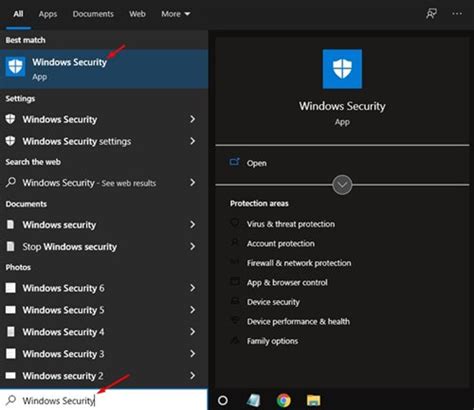Viewport: 474px width, 410px height.
Task: Click shield icon beside Windows Security settings
Action: coord(10,141)
